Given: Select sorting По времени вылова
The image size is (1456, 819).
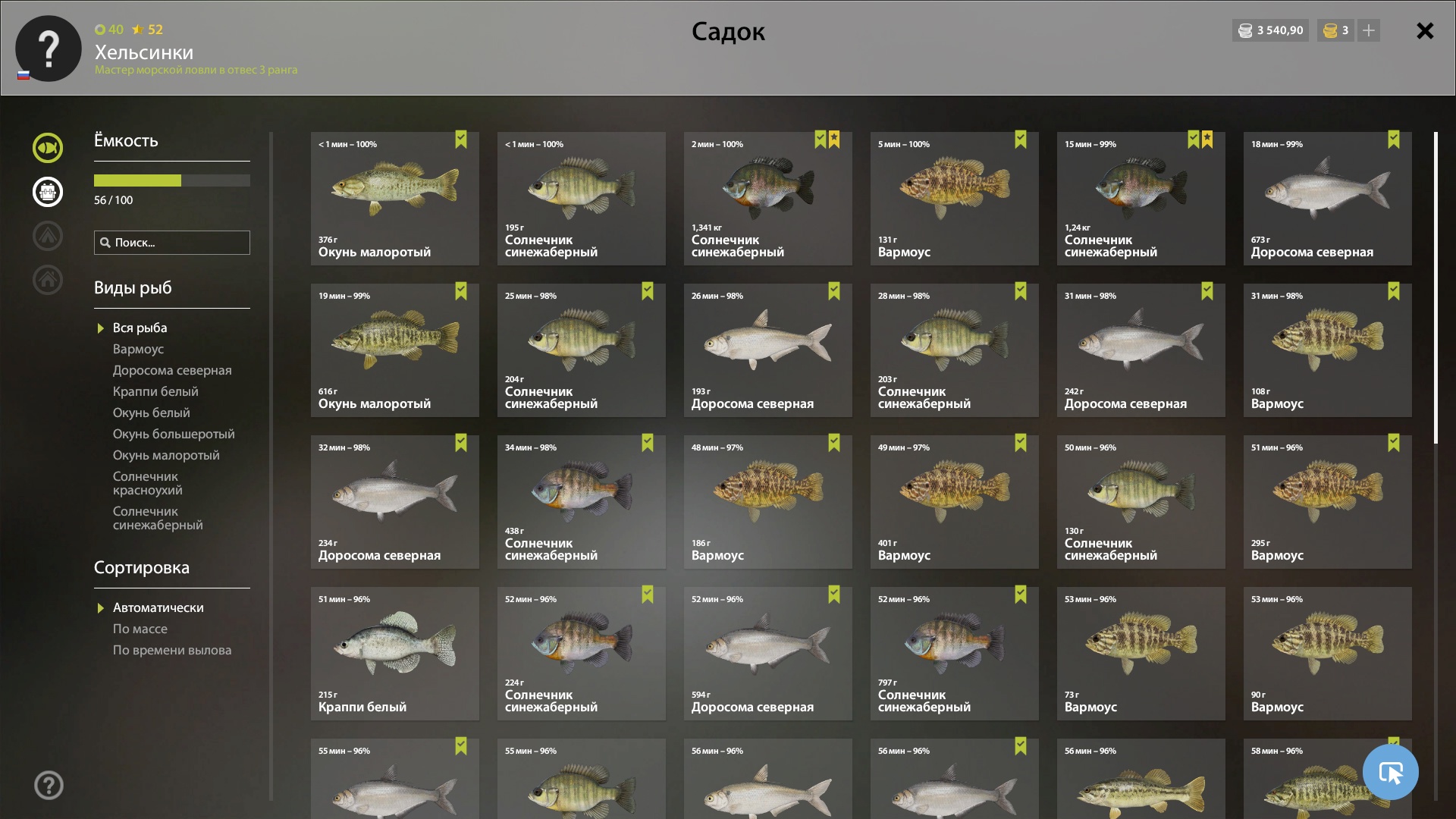Looking at the screenshot, I should (x=172, y=650).
